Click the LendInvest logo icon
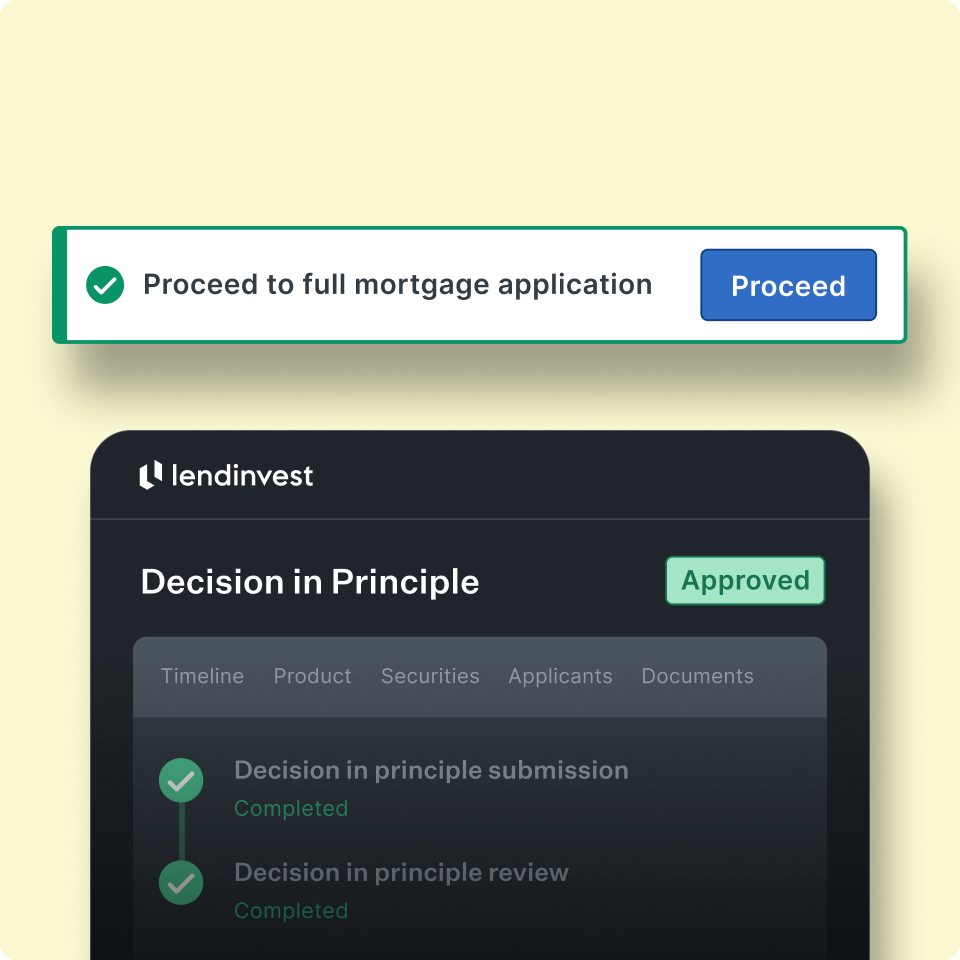960x960 pixels. point(151,475)
